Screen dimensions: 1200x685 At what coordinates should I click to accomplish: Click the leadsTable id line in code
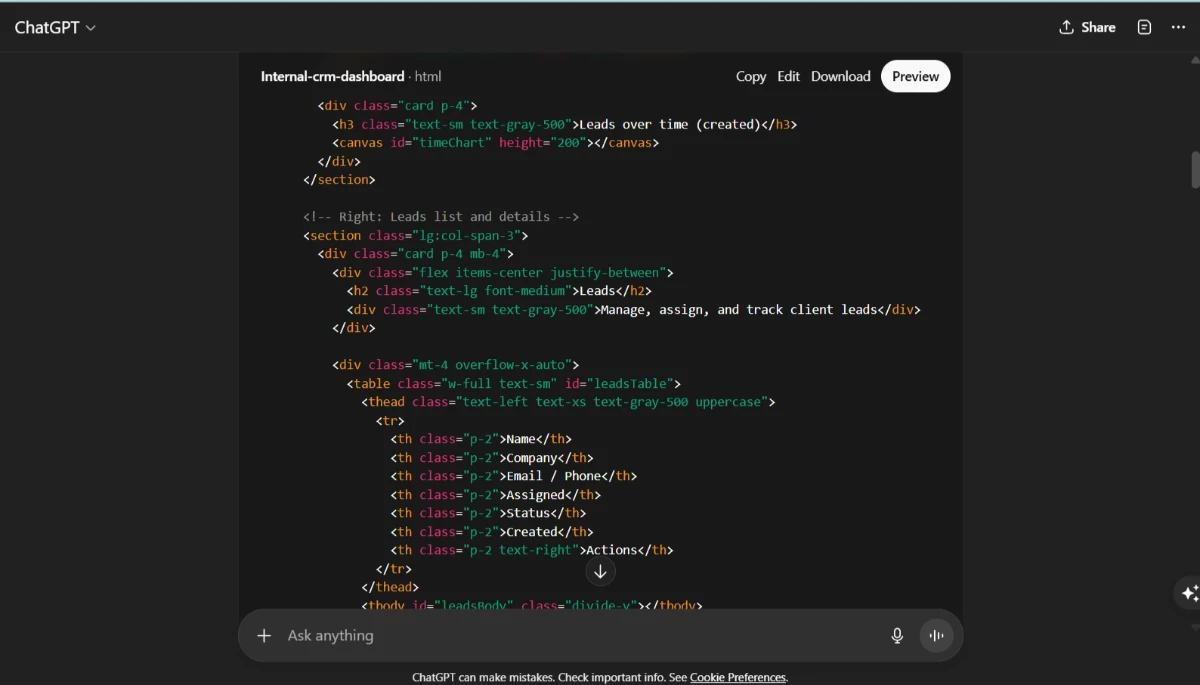(514, 383)
